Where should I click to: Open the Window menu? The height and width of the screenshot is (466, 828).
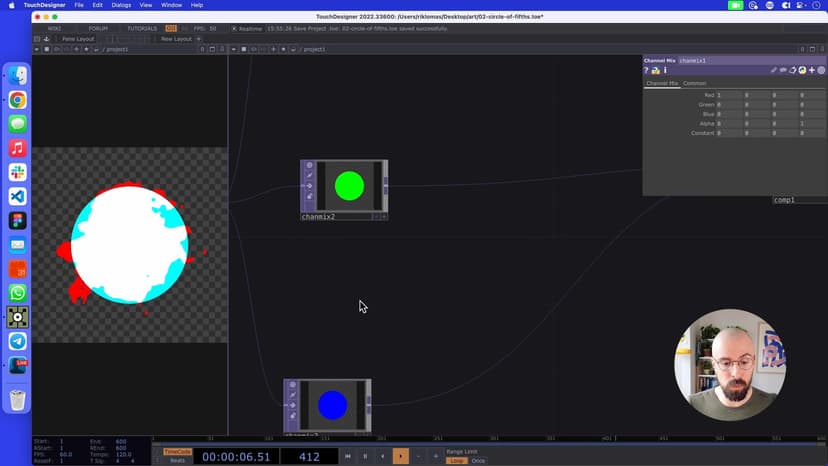tap(171, 5)
